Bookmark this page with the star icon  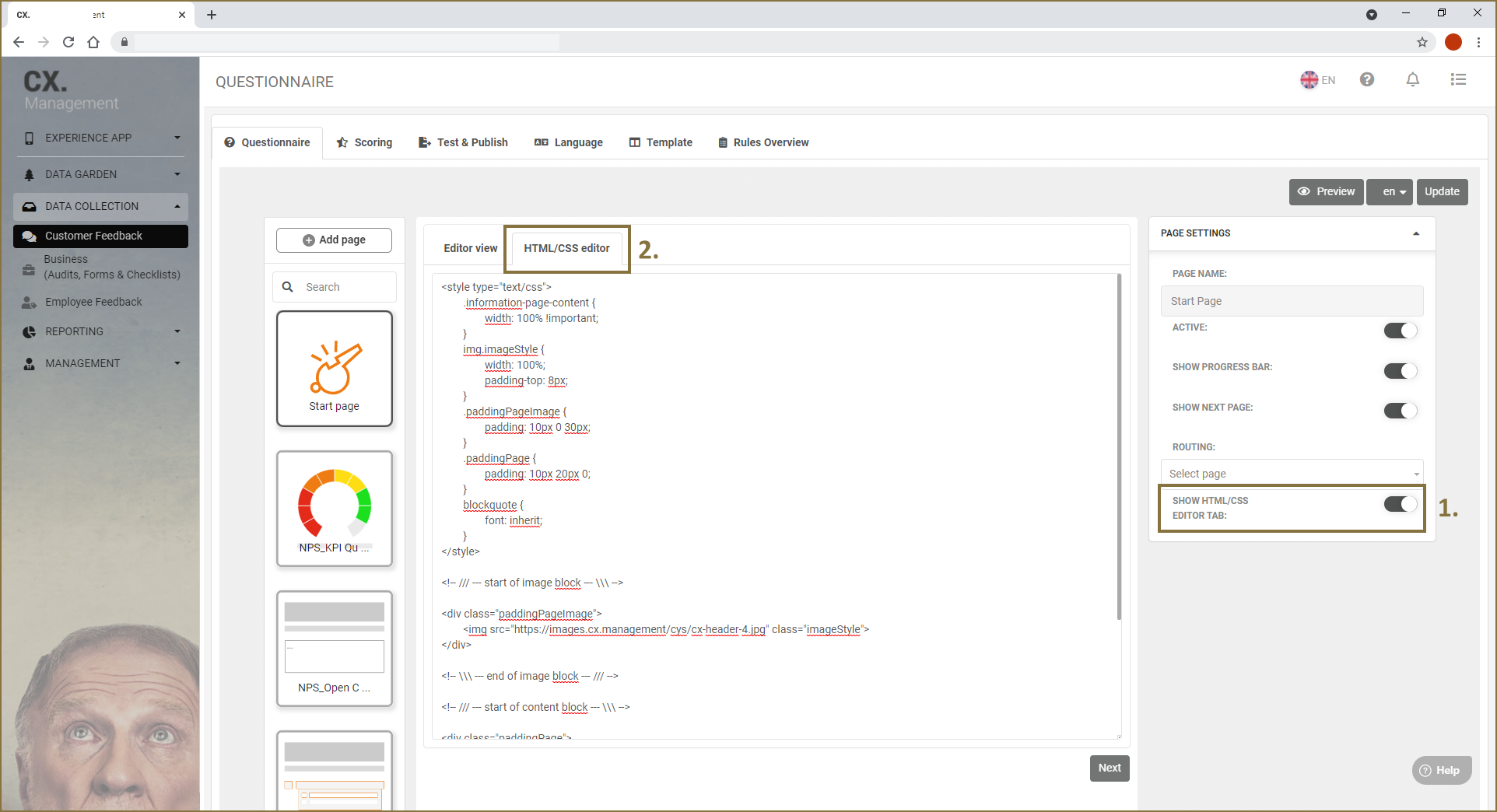[1422, 42]
